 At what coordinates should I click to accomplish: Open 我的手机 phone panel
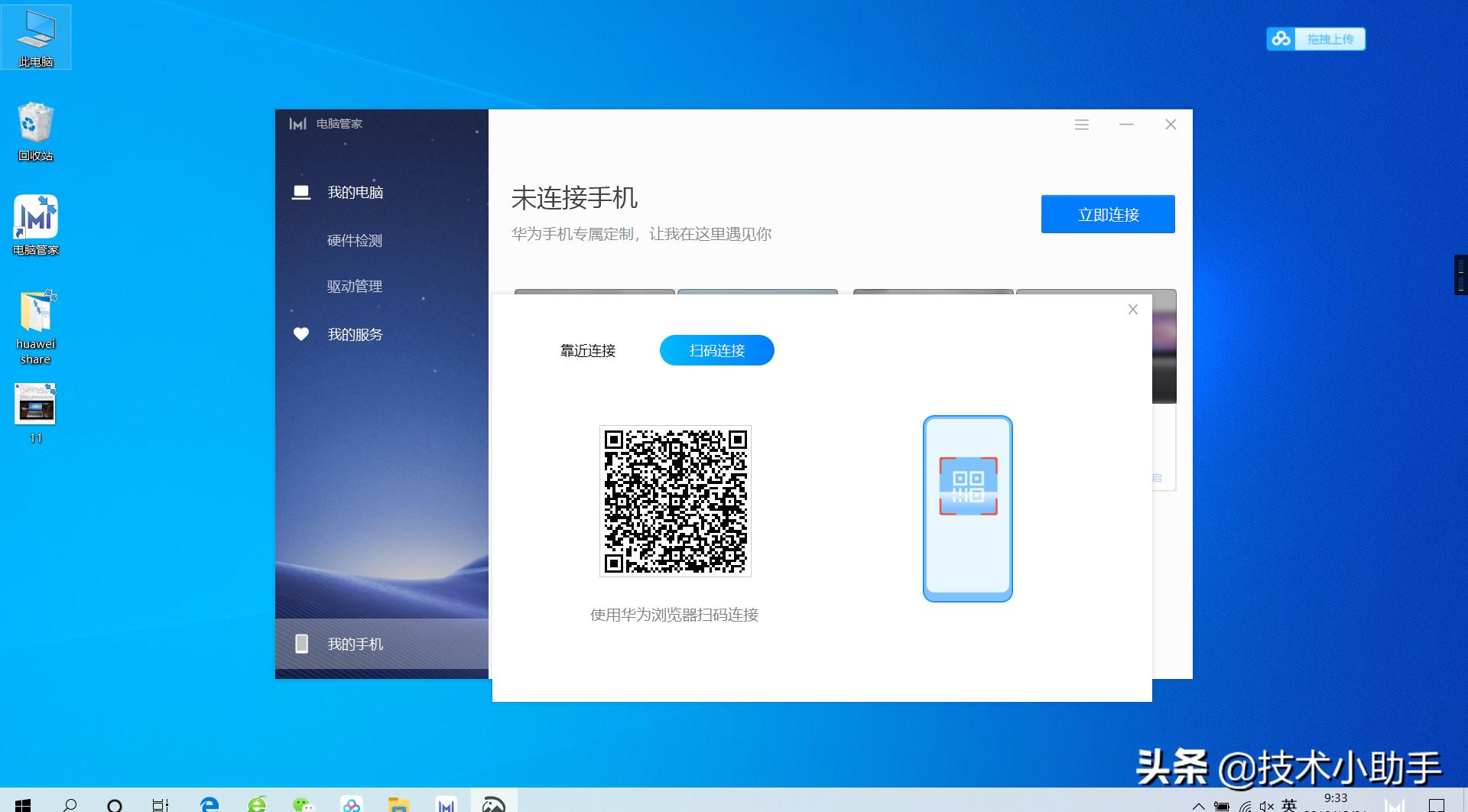tap(356, 644)
